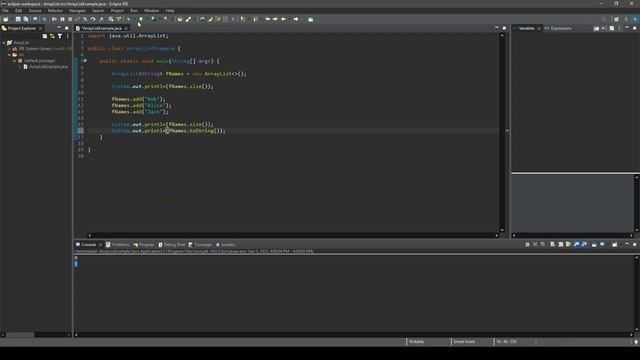Click the Forward navigation arrow in toolbar
The height and width of the screenshot is (360, 640).
point(296,19)
